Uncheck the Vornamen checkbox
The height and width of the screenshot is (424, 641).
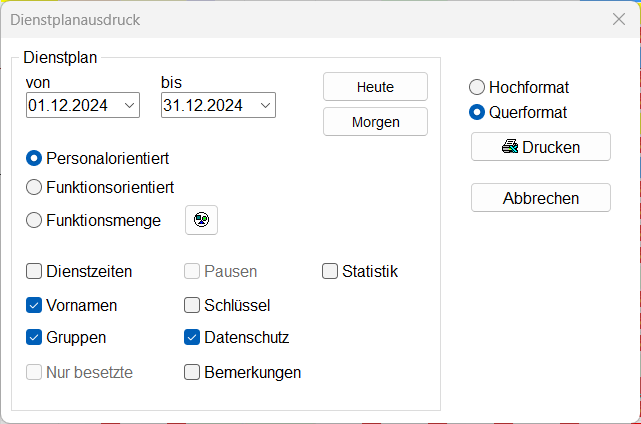tap(35, 305)
